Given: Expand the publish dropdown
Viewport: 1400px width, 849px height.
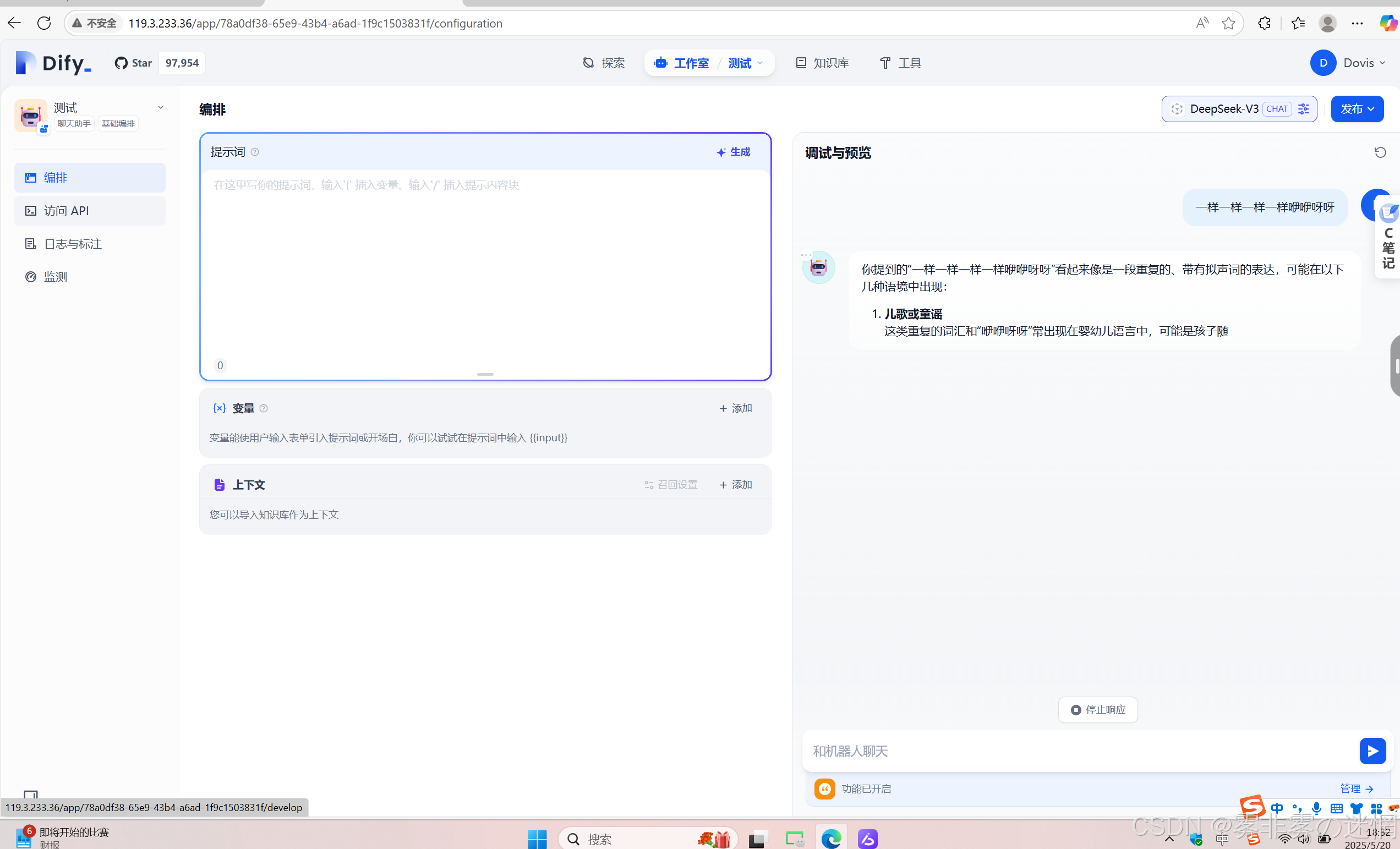Looking at the screenshot, I should [x=1357, y=108].
